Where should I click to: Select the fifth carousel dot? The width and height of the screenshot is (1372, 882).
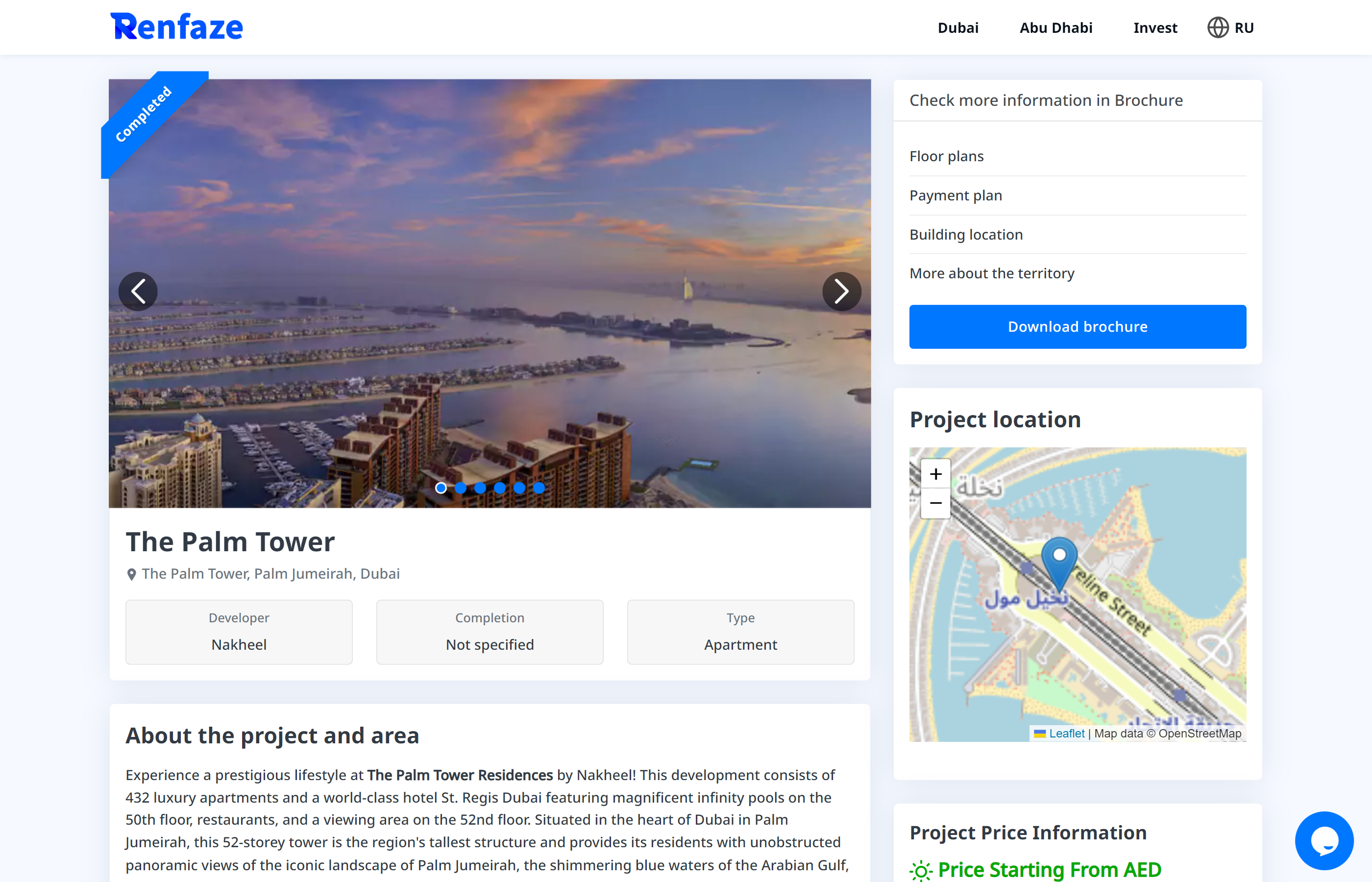point(519,488)
